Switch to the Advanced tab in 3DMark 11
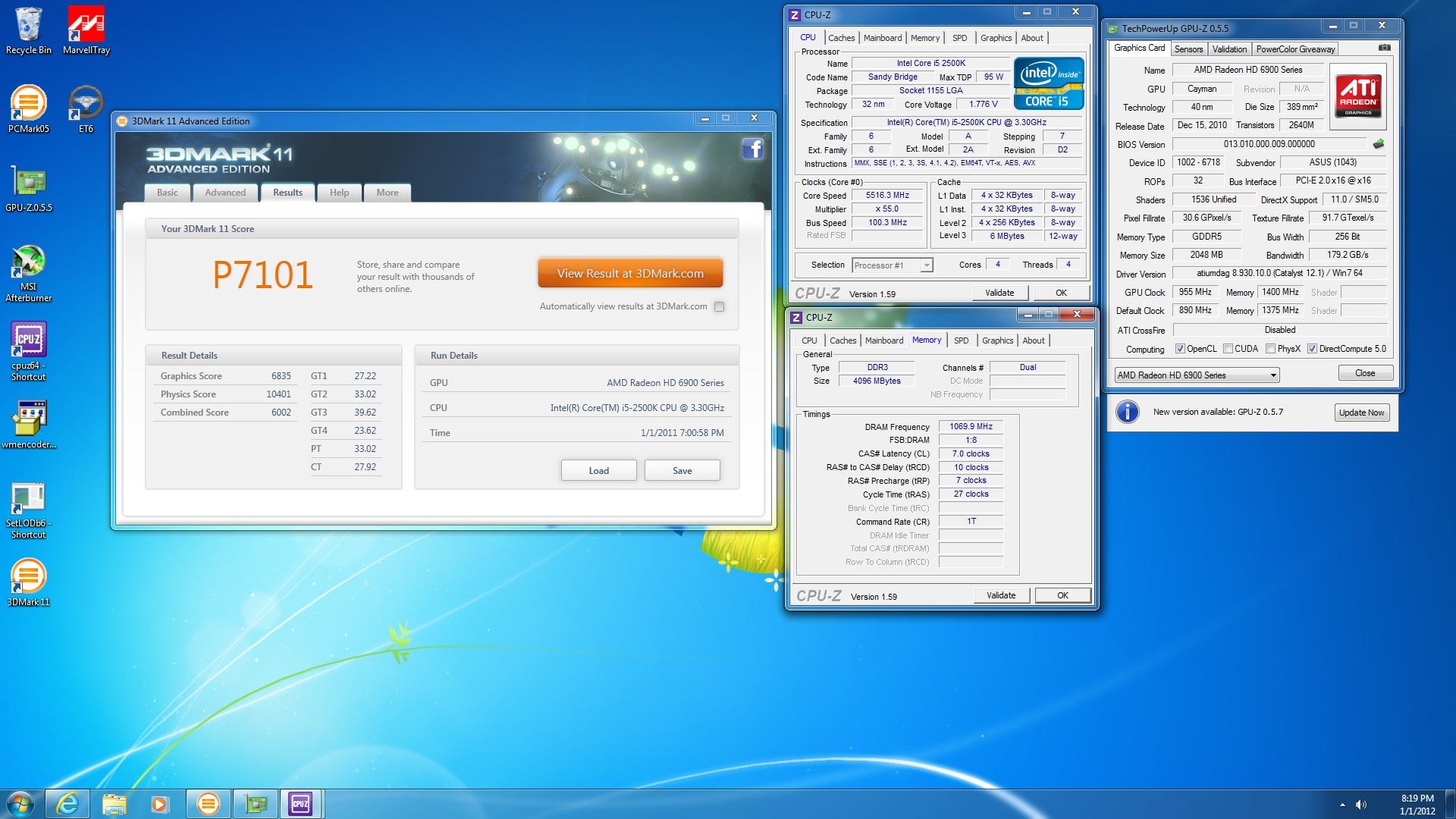 (225, 193)
